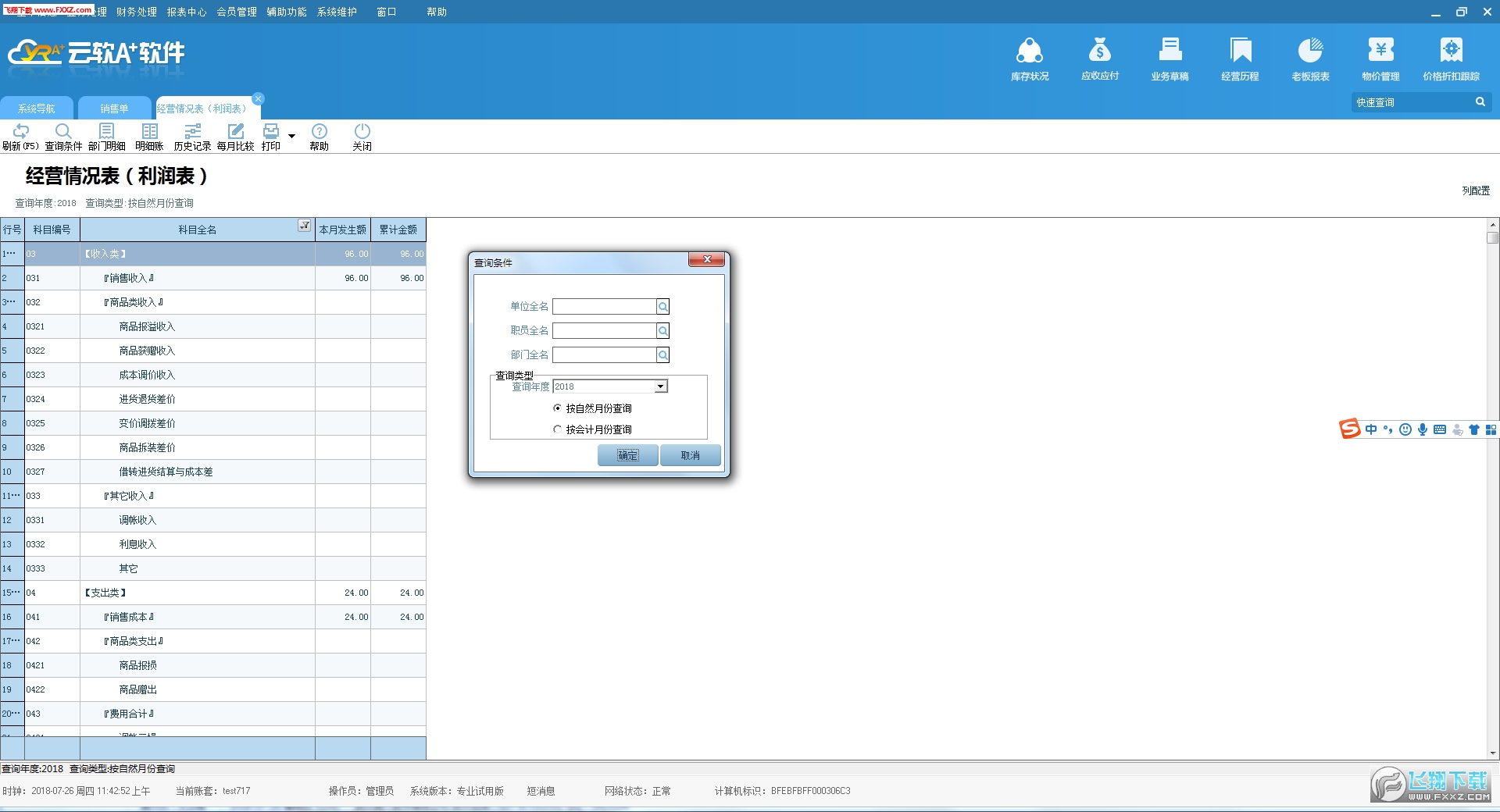Collapse row 17 商品类支出 expander
This screenshot has height=812, width=1500.
[x=11, y=641]
